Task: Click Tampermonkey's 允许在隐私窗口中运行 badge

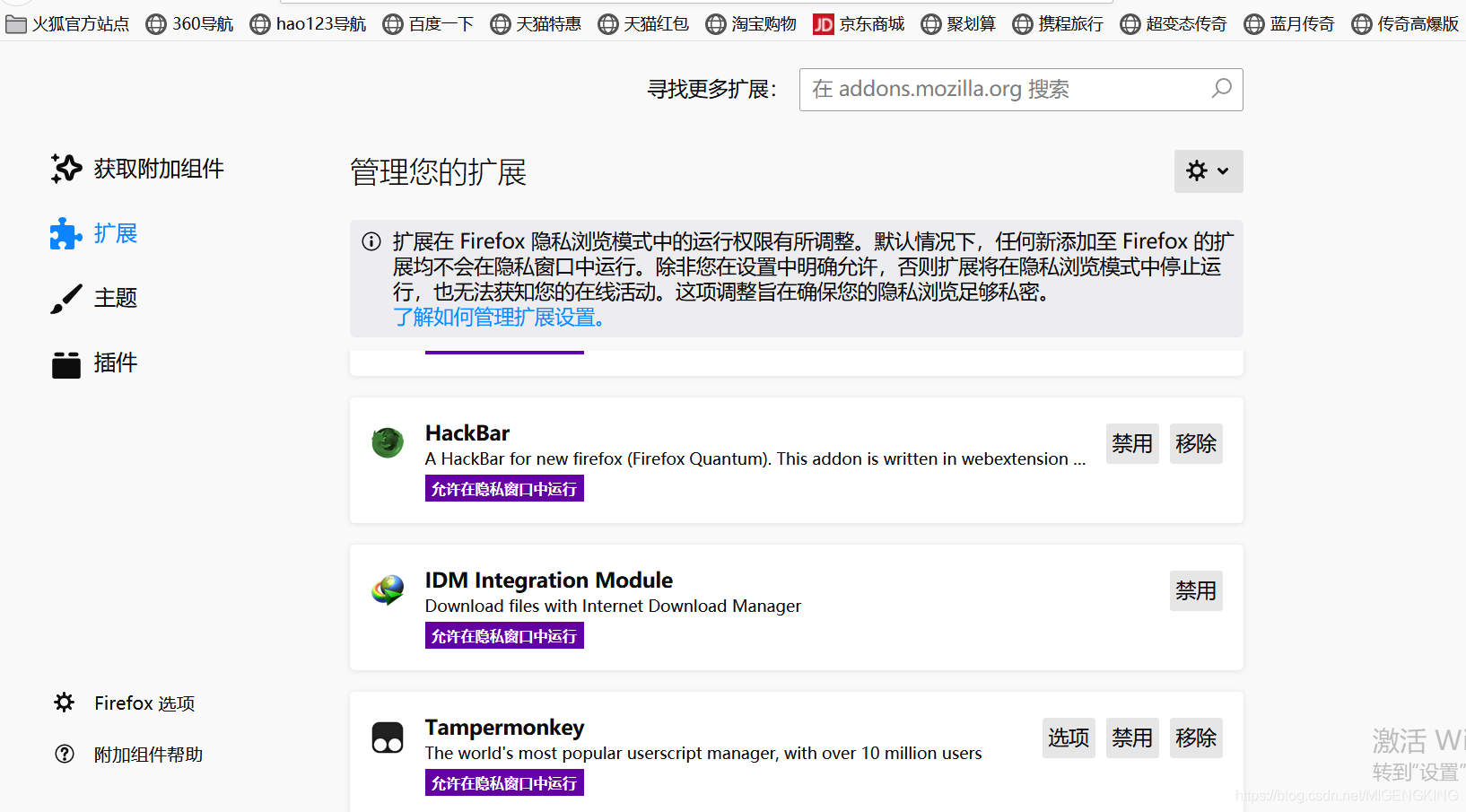Action: 504,783
